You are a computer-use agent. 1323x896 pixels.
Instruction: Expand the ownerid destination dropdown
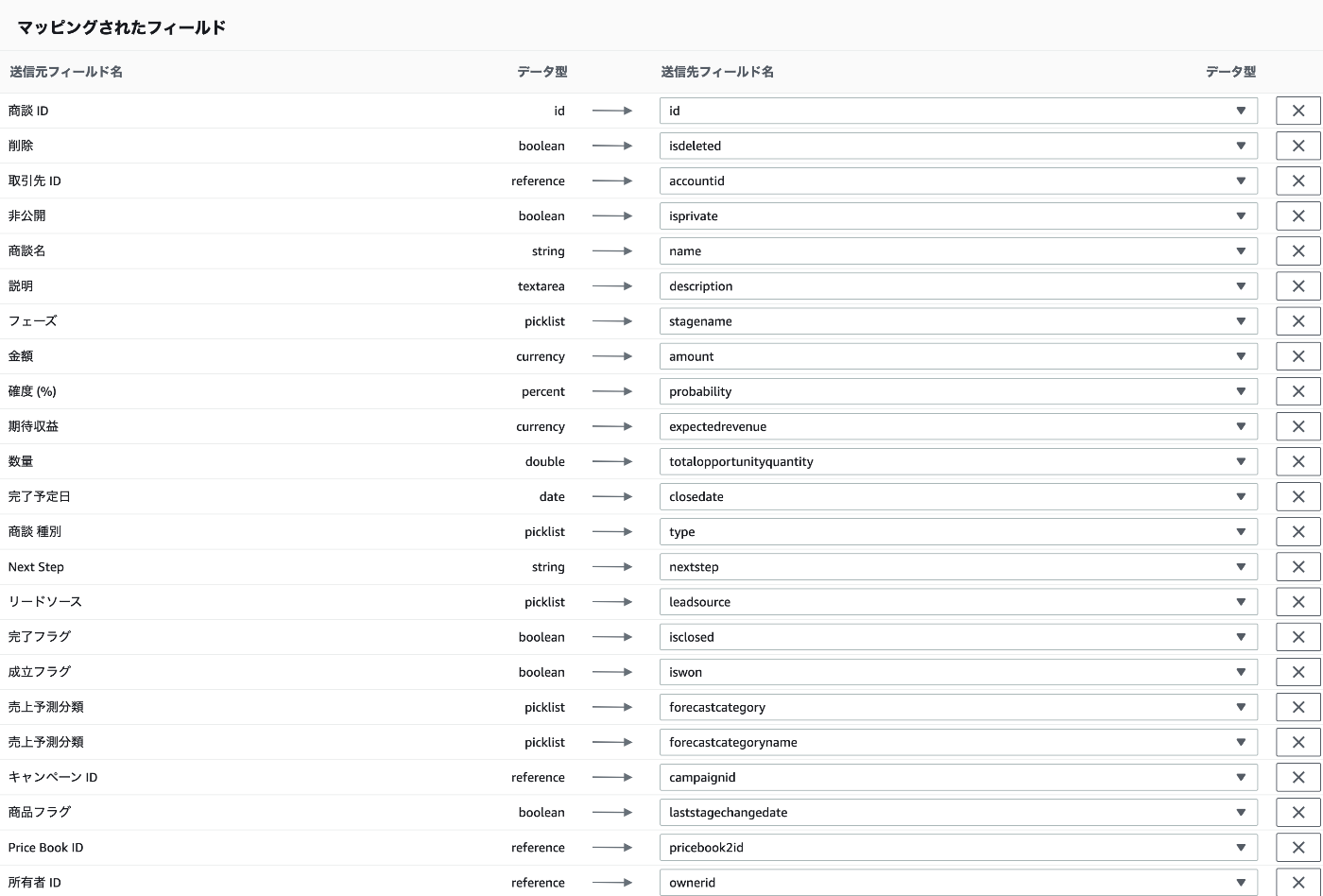[x=958, y=882]
